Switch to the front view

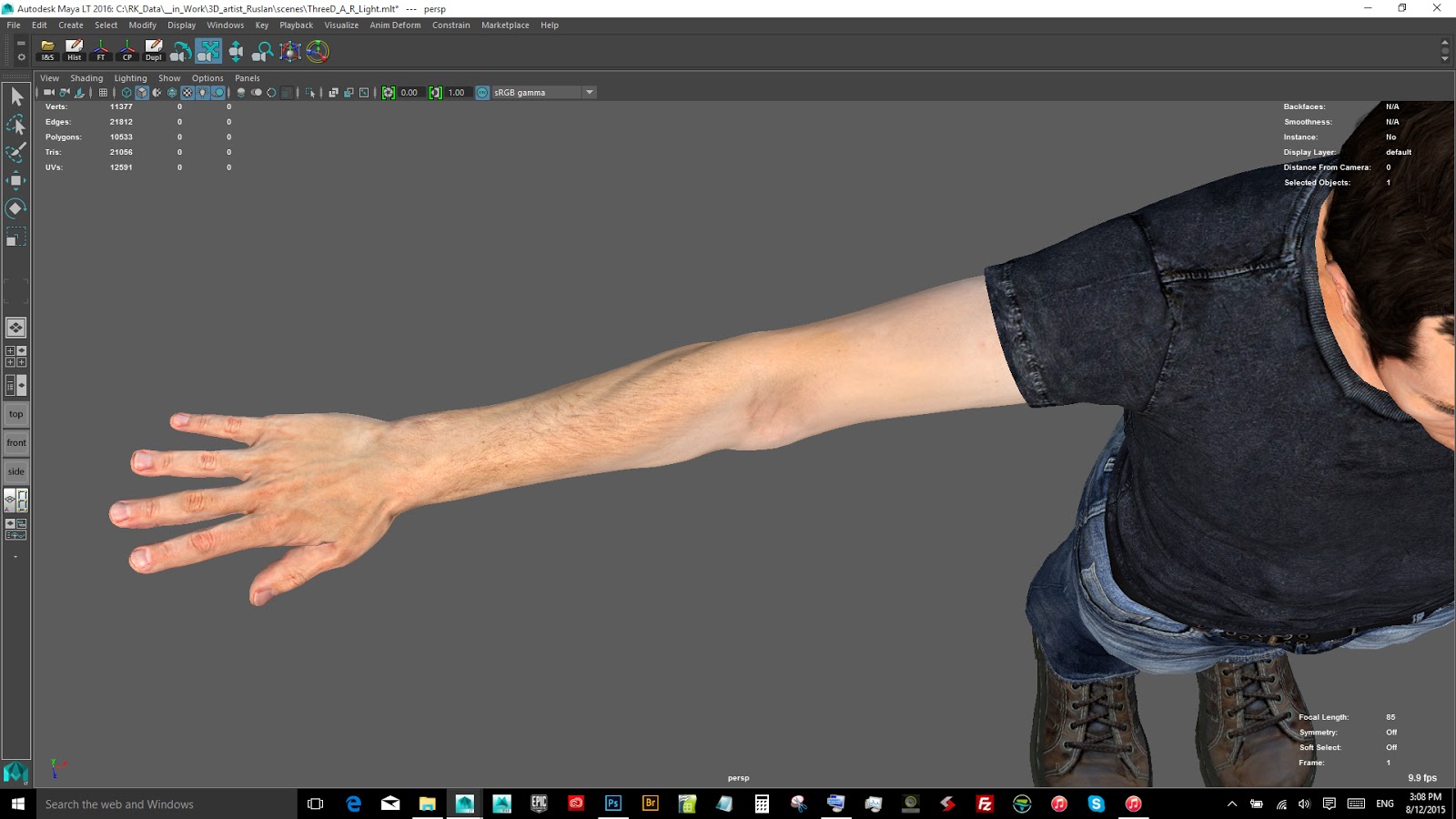[x=16, y=443]
